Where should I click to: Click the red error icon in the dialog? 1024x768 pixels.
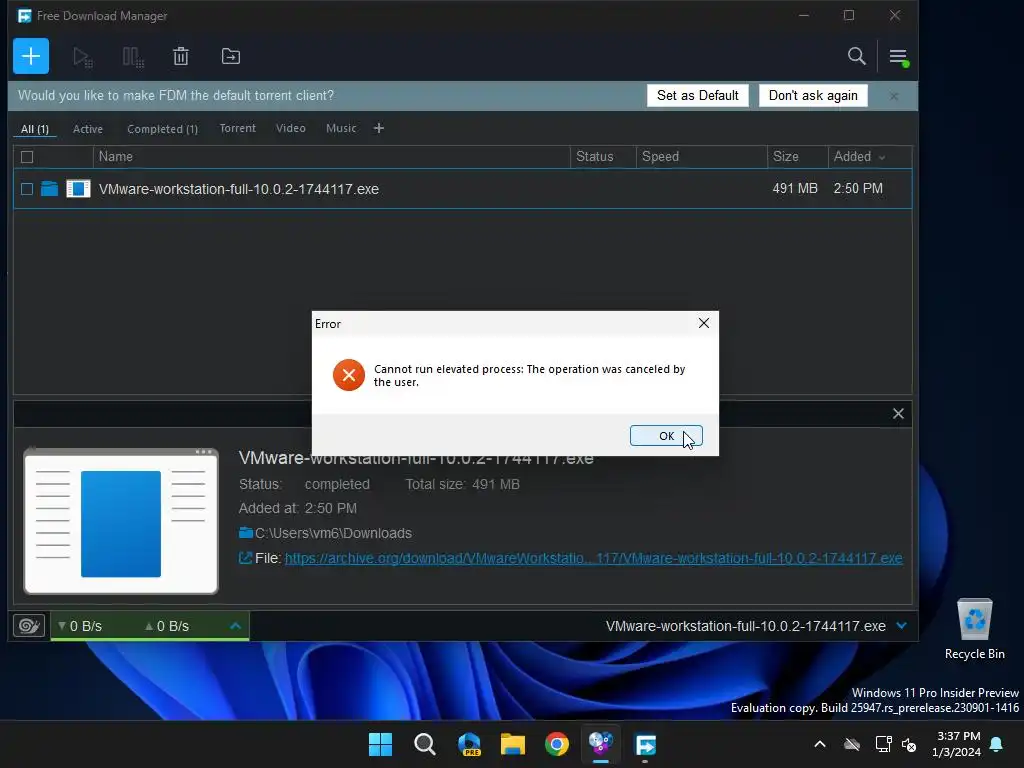tap(349, 375)
